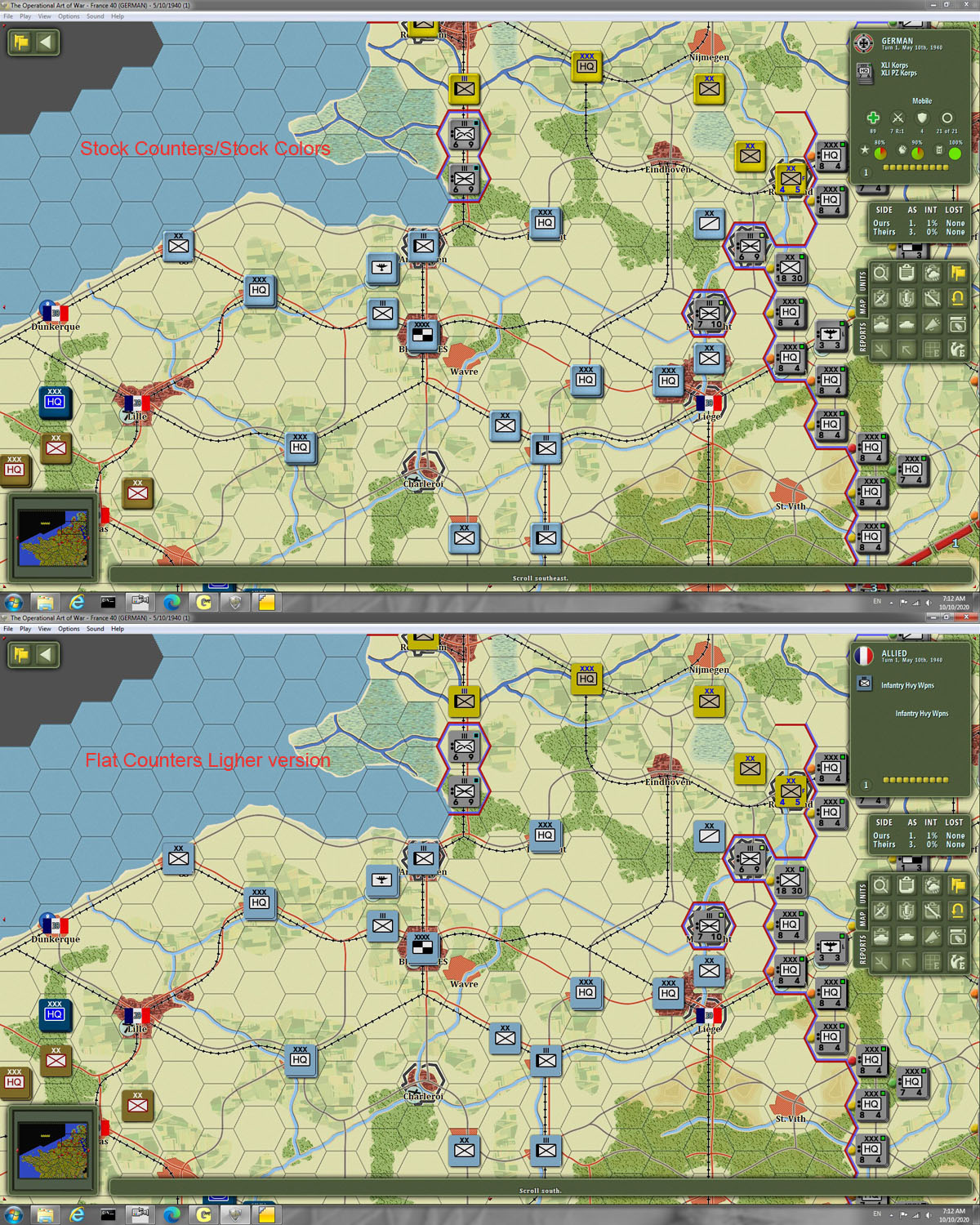Open Windows Start button on upper taskbar
This screenshot has height=1225, width=980.
[13, 603]
